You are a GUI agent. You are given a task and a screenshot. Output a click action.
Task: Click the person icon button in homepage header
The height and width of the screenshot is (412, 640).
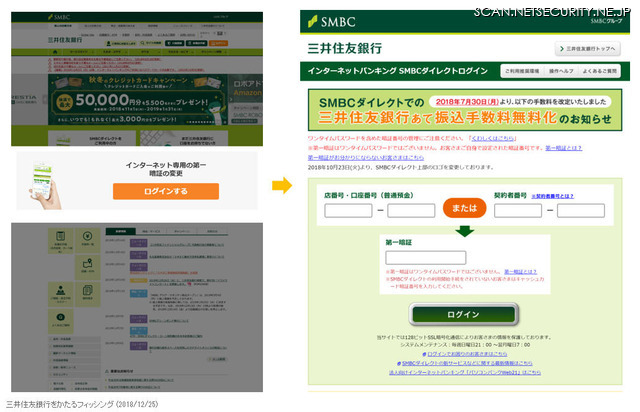(x=121, y=43)
